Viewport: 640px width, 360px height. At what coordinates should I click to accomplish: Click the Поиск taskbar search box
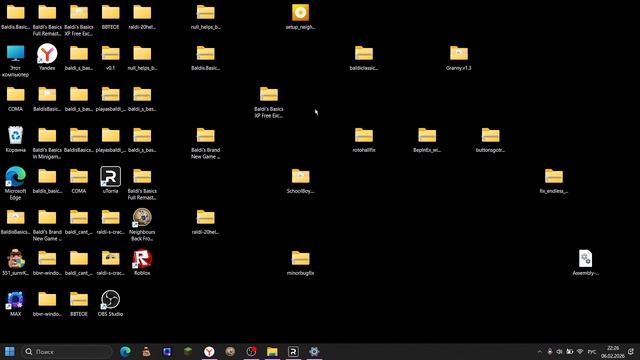pyautogui.click(x=67, y=351)
